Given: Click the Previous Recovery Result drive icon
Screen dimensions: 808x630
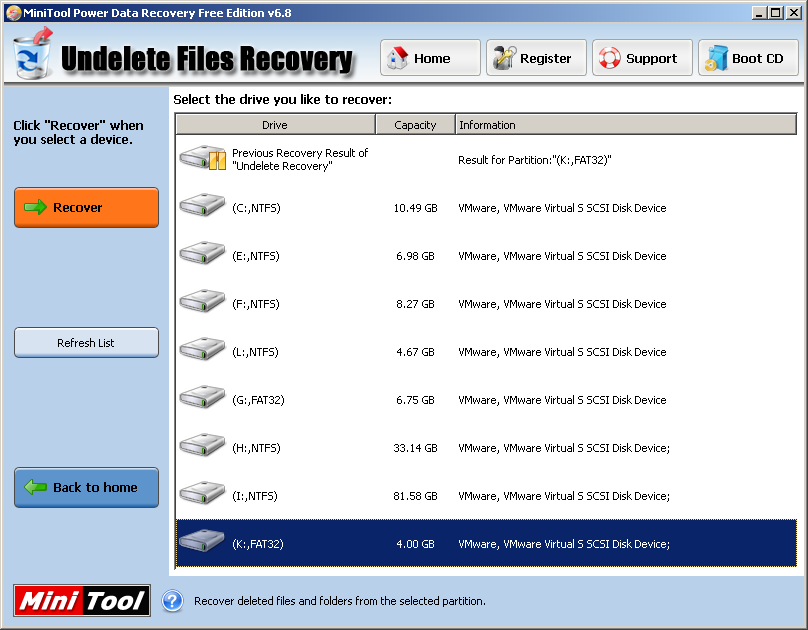Looking at the screenshot, I should coord(203,158).
